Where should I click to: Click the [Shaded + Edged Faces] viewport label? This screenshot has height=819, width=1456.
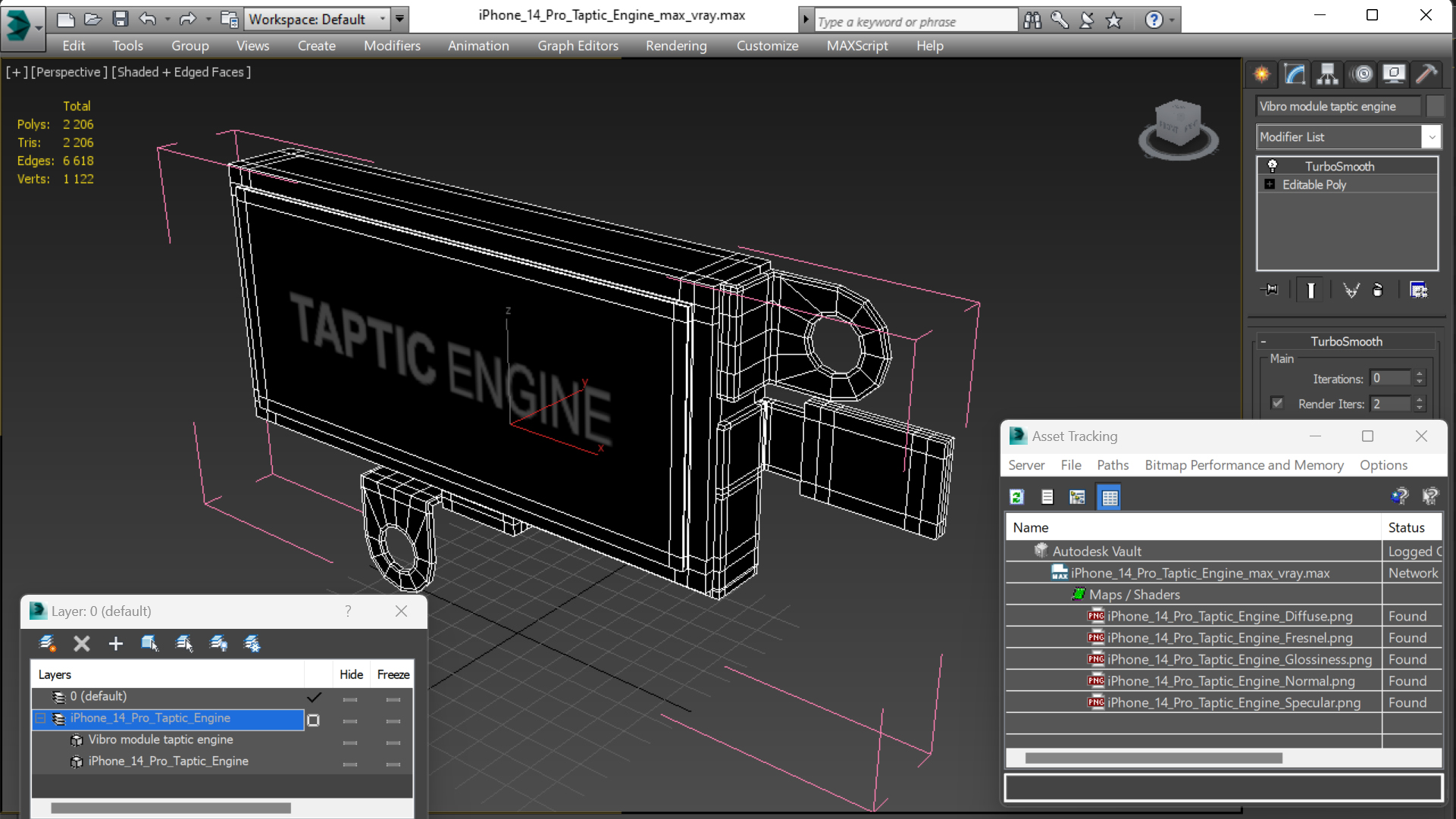(181, 72)
